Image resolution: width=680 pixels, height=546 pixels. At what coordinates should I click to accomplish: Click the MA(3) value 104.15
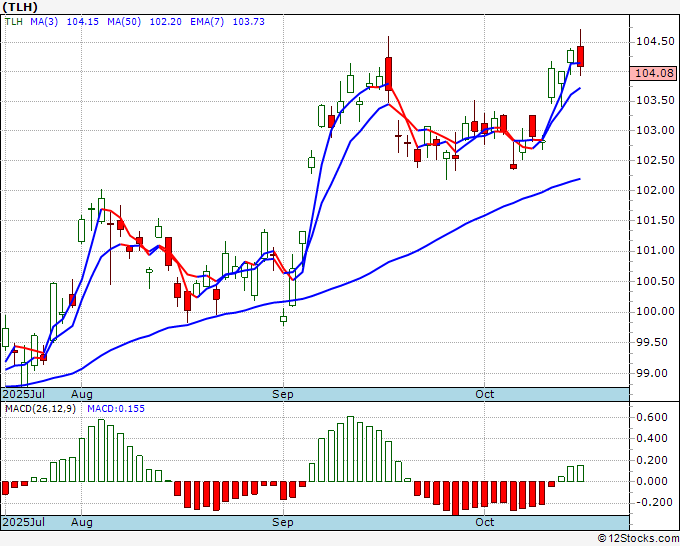(x=82, y=22)
